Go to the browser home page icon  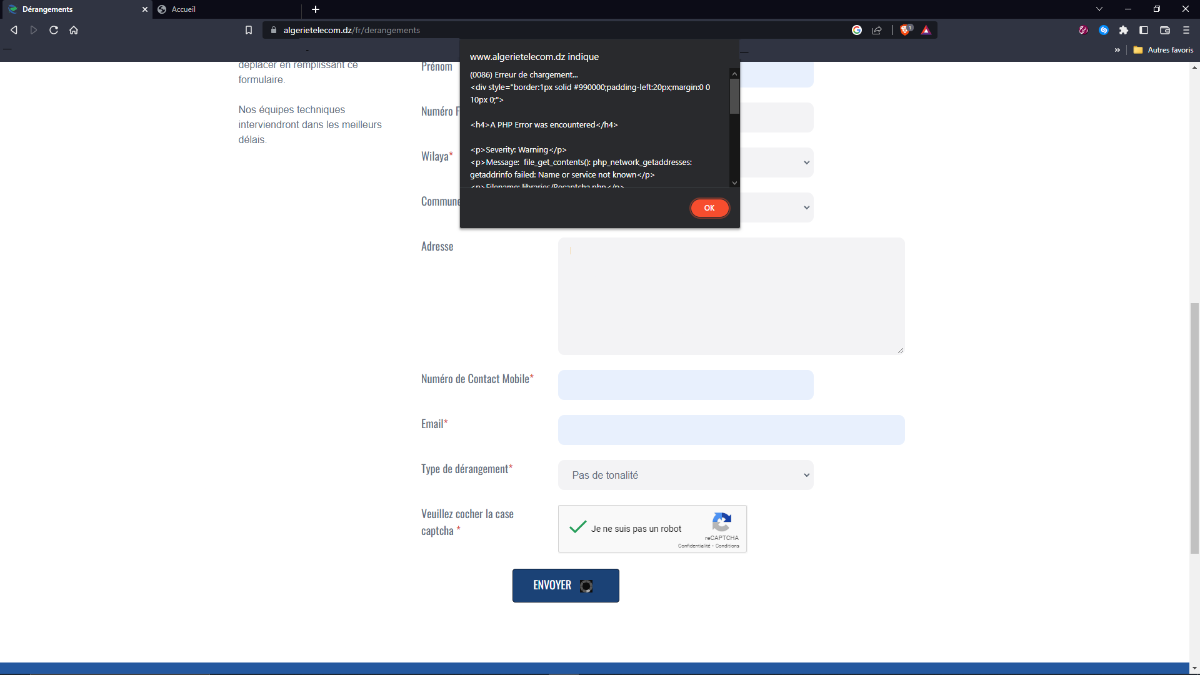tap(74, 30)
